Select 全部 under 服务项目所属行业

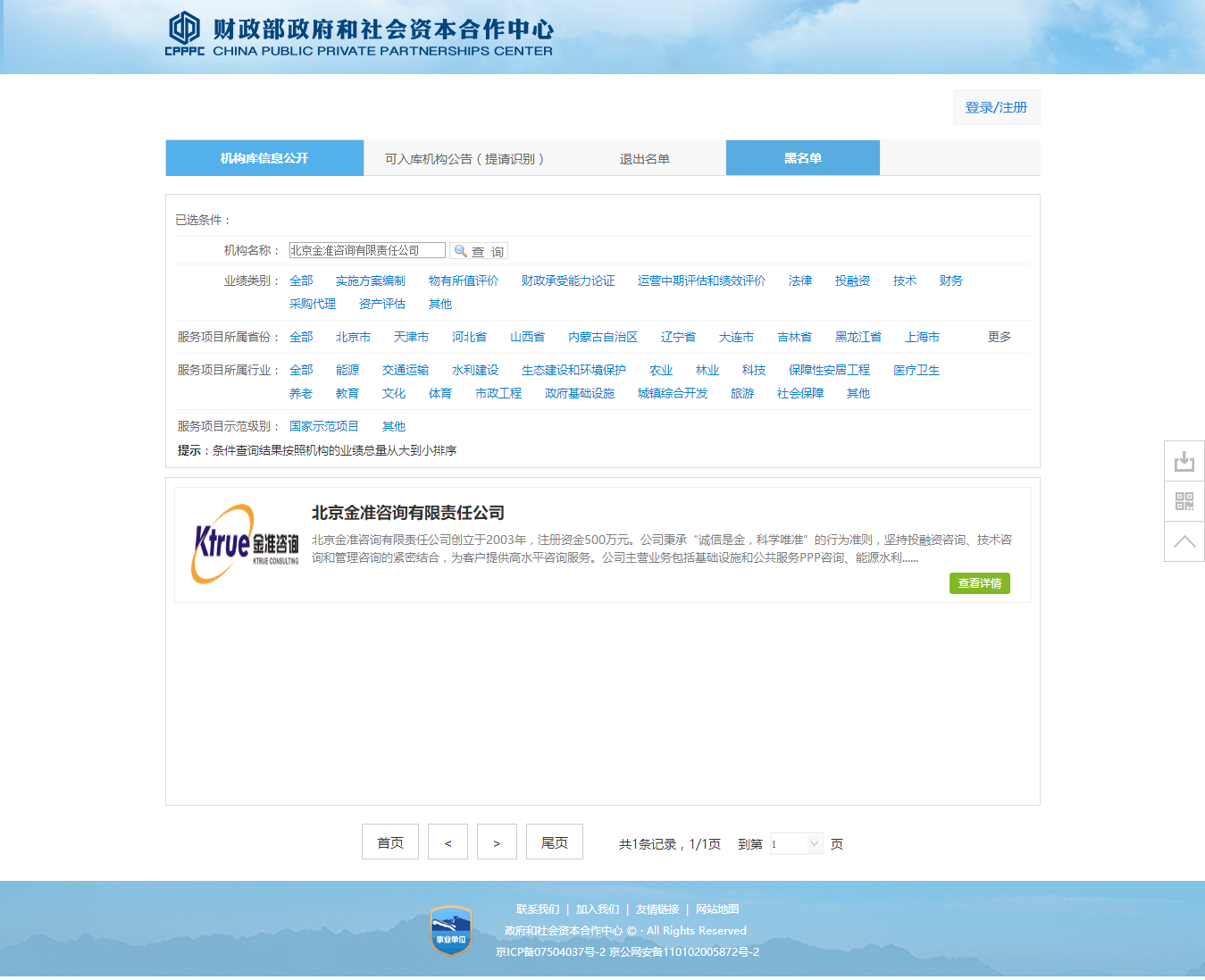tap(301, 370)
